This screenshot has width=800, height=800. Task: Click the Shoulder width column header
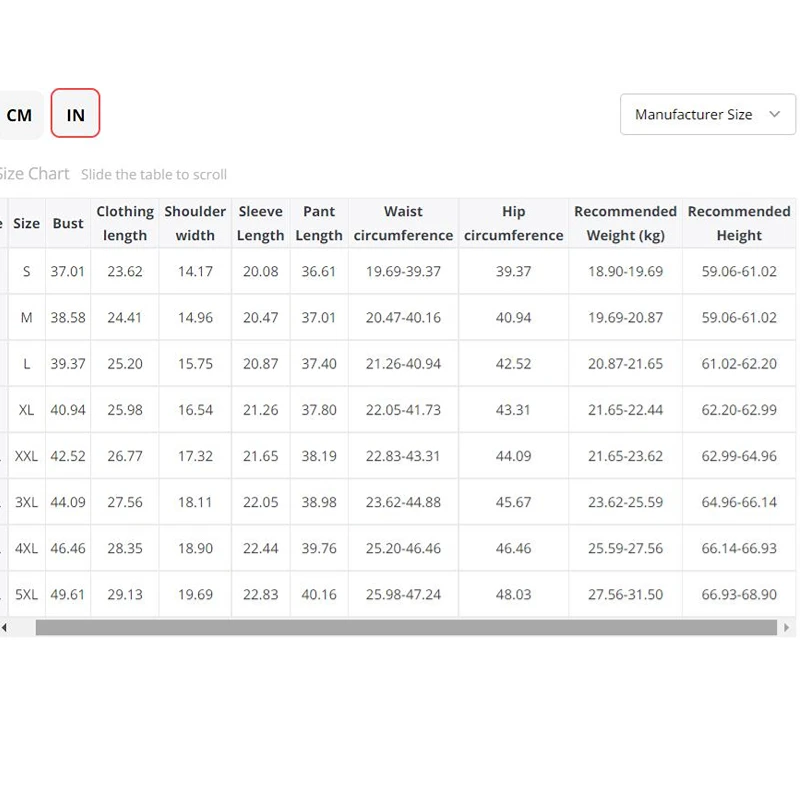pos(195,223)
